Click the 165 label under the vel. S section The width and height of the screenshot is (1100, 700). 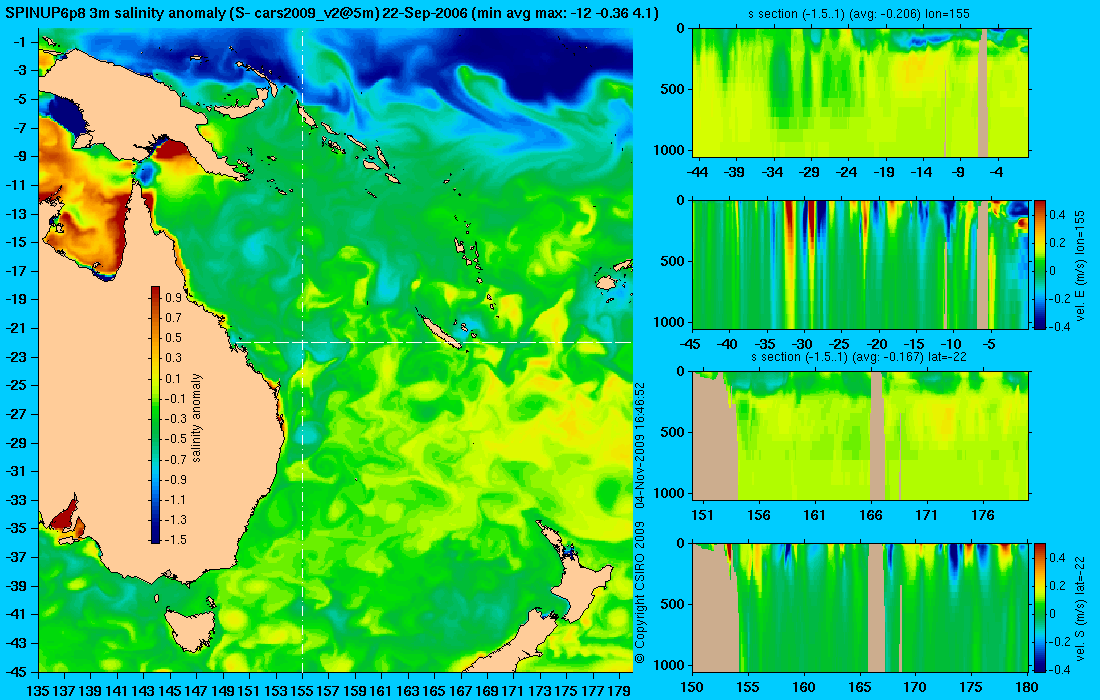click(859, 687)
